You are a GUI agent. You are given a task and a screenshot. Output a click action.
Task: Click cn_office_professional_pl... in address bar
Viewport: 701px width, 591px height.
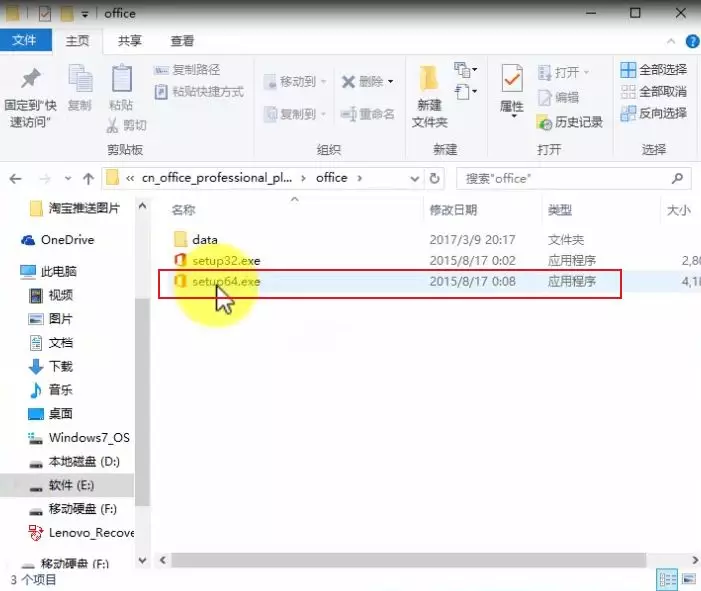(x=217, y=178)
